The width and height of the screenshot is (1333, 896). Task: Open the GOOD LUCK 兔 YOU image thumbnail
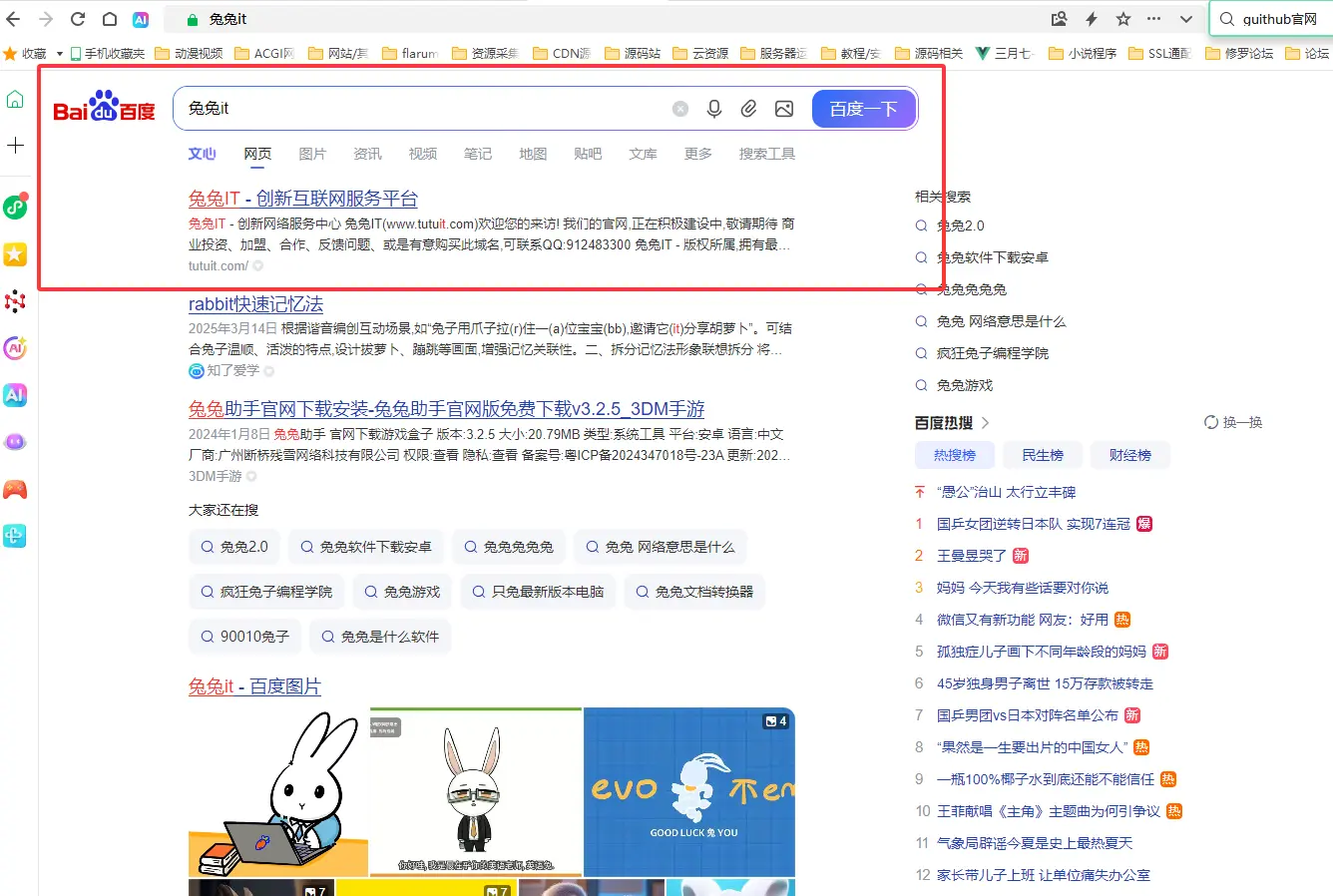click(689, 793)
